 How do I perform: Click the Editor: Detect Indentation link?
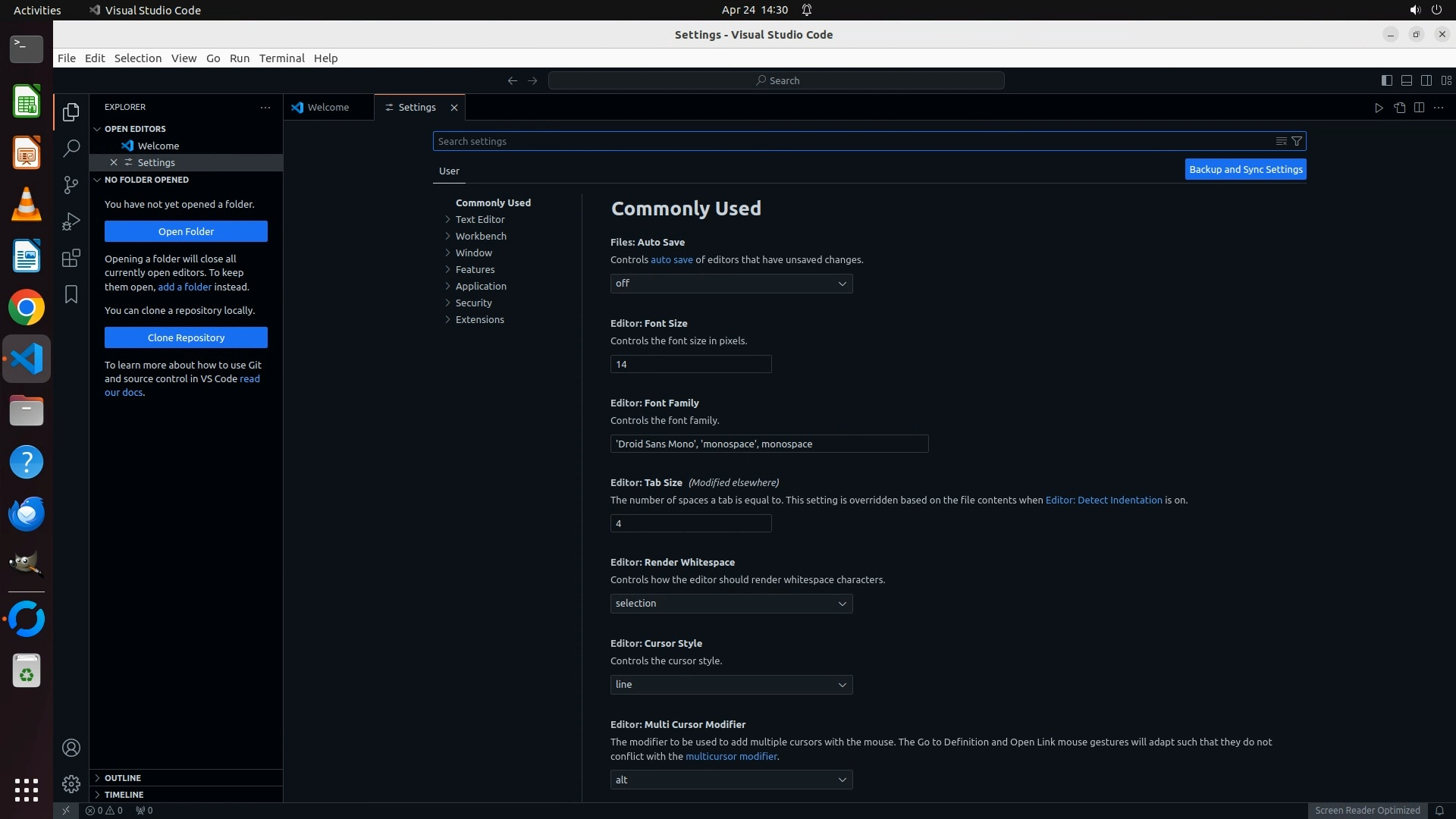(1103, 500)
